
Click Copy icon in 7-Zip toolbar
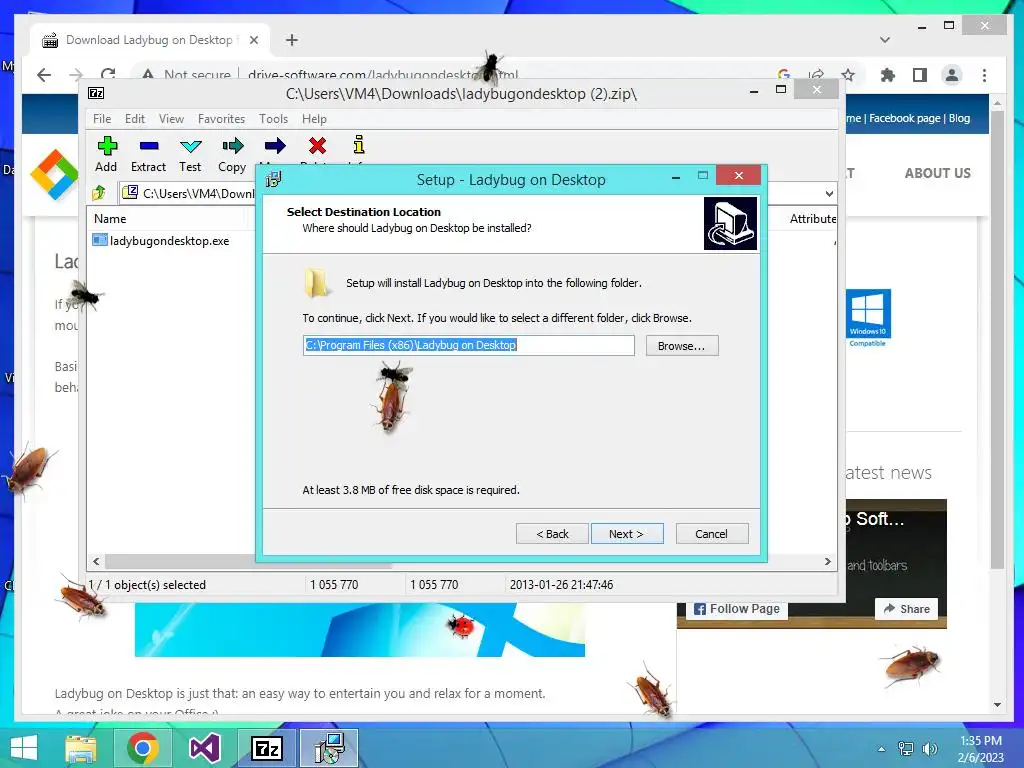232,146
